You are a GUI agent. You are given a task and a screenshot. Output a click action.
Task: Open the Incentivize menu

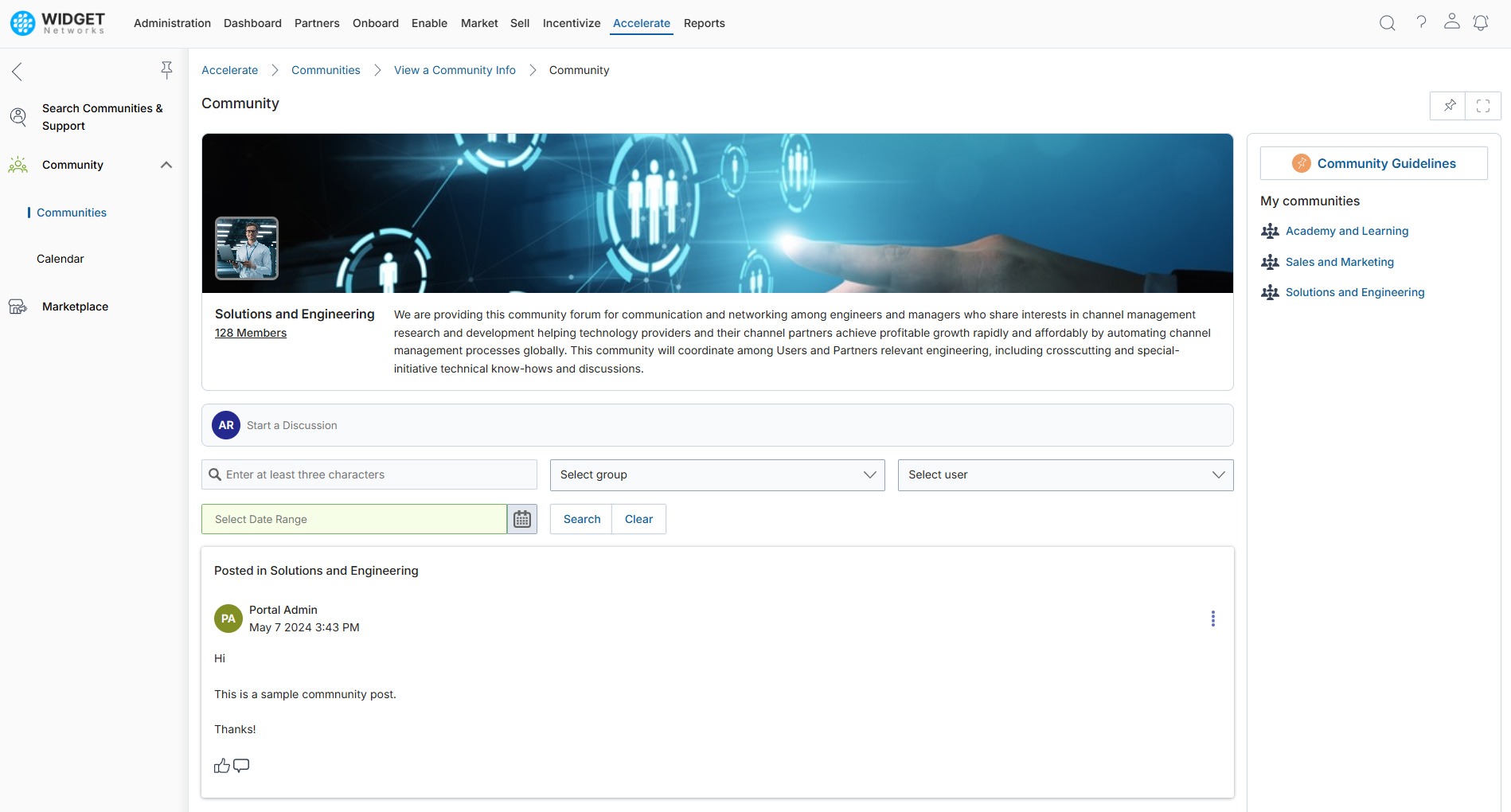(571, 23)
